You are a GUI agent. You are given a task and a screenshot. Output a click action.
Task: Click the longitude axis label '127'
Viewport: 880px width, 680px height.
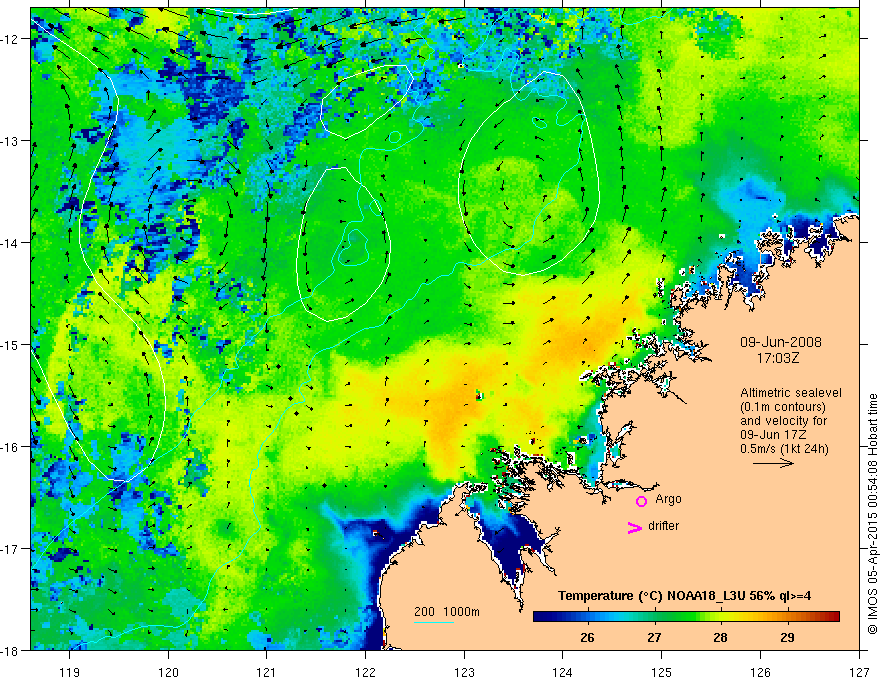859,672
